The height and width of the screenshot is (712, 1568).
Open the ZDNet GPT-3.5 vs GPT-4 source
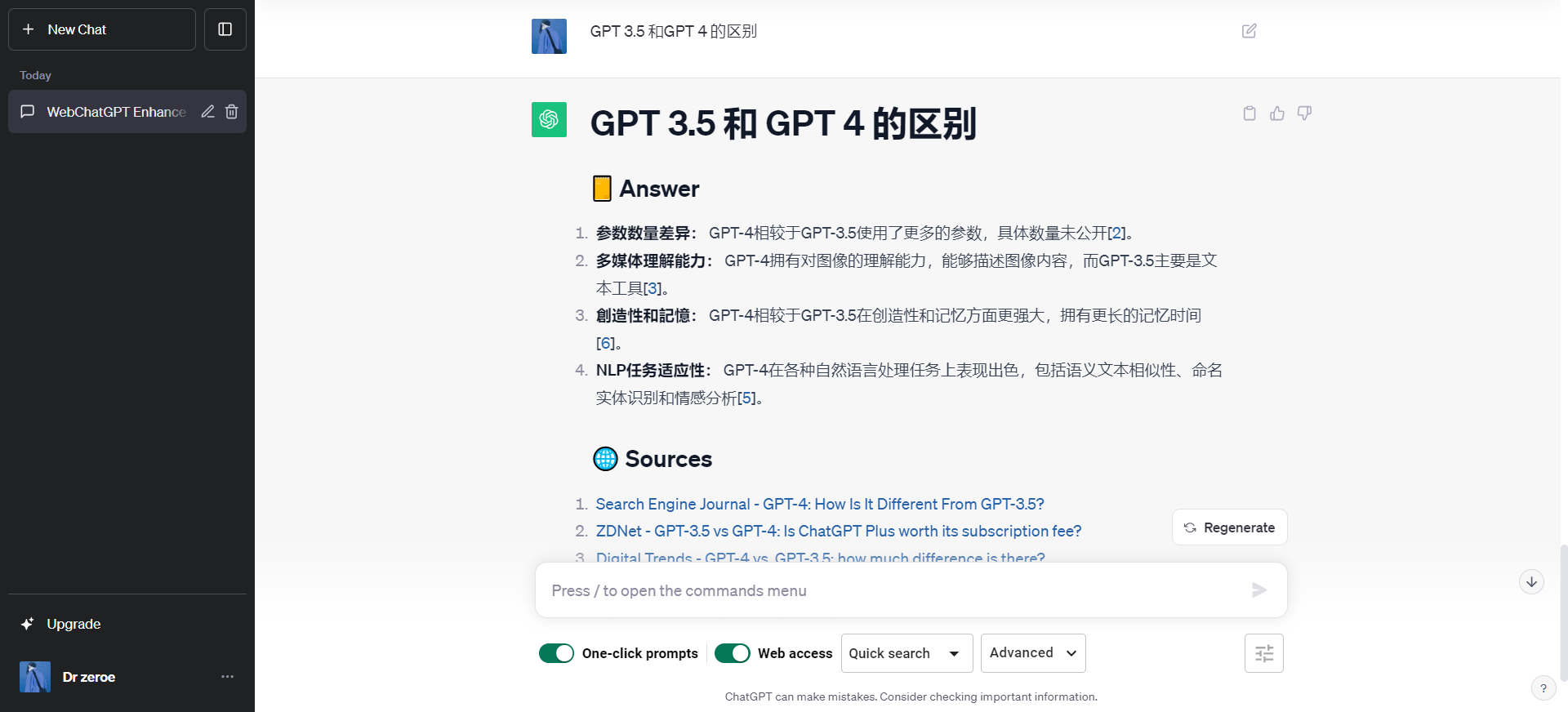click(839, 532)
